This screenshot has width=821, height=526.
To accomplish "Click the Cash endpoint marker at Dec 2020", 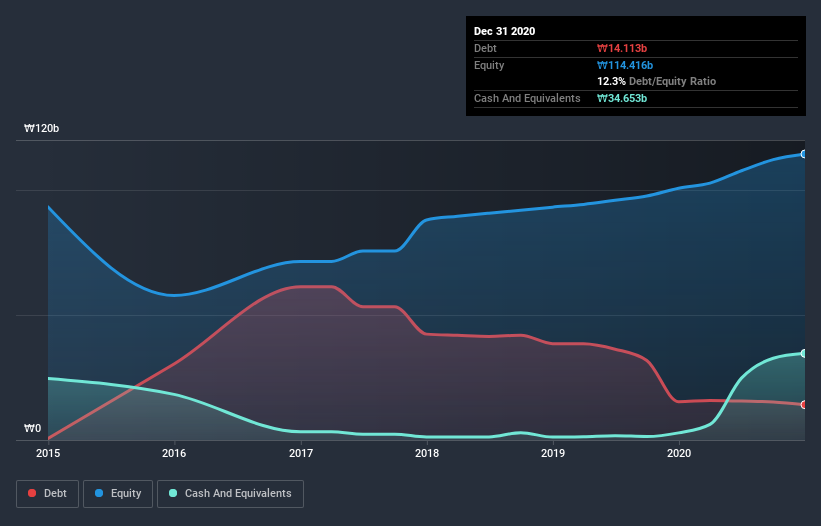I will click(804, 354).
